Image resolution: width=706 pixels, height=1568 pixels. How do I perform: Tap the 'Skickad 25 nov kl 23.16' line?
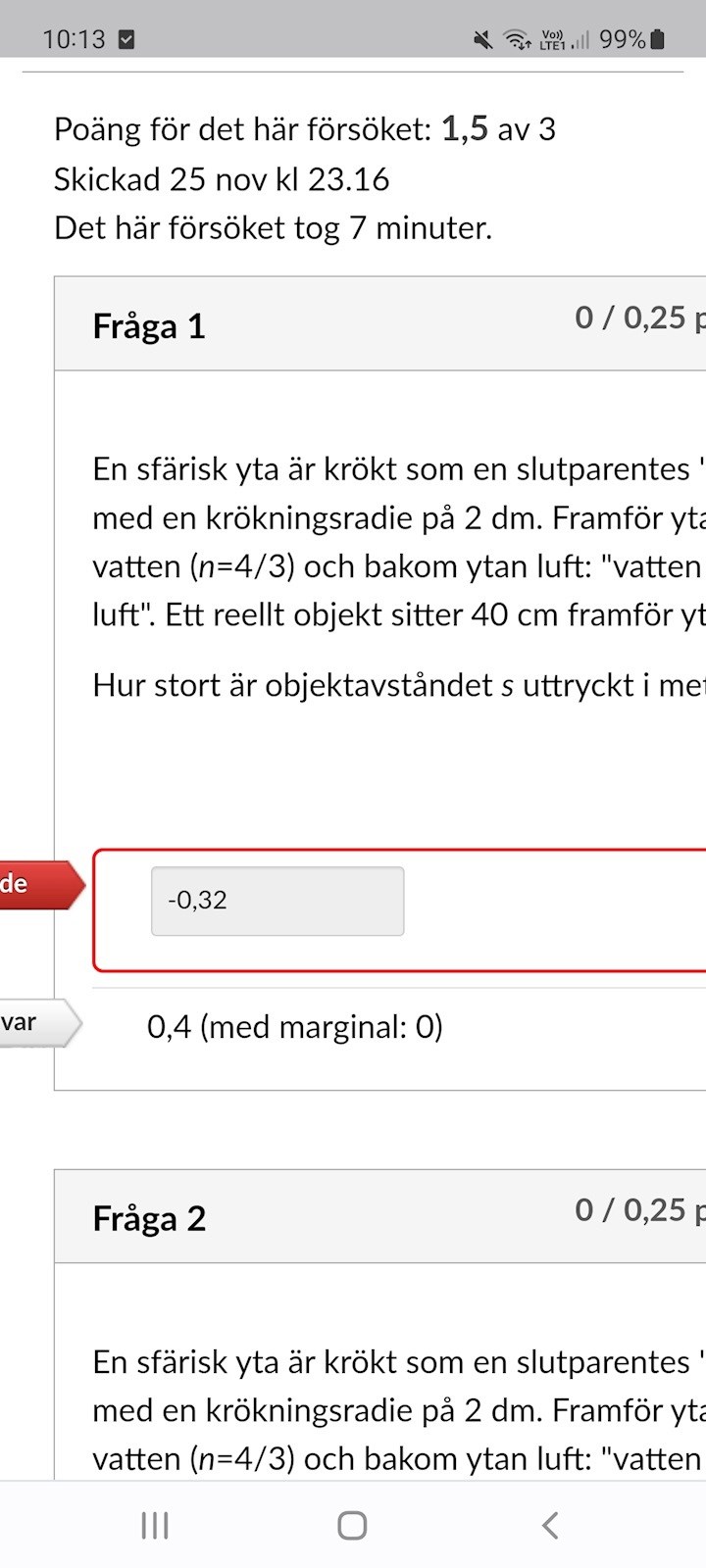(x=222, y=179)
